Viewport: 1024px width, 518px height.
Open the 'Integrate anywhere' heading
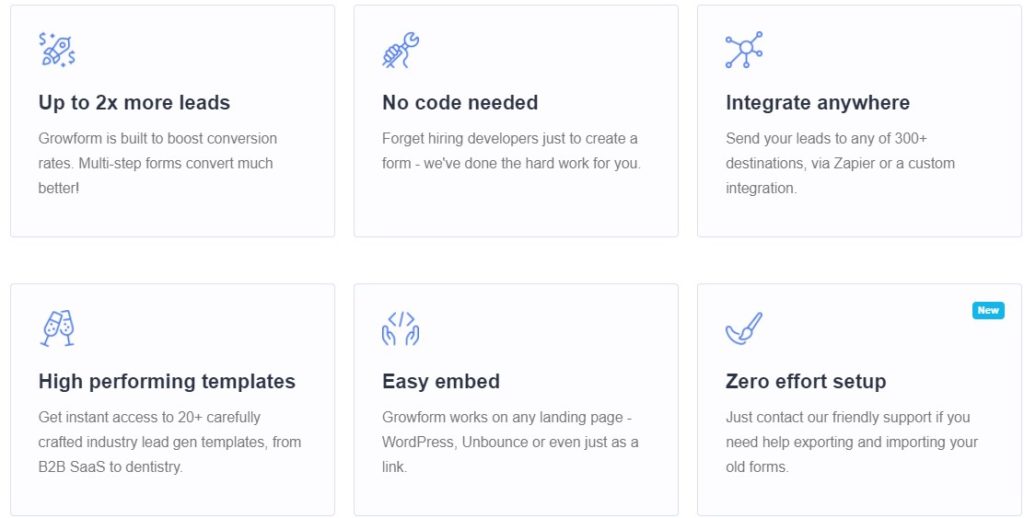tap(818, 103)
